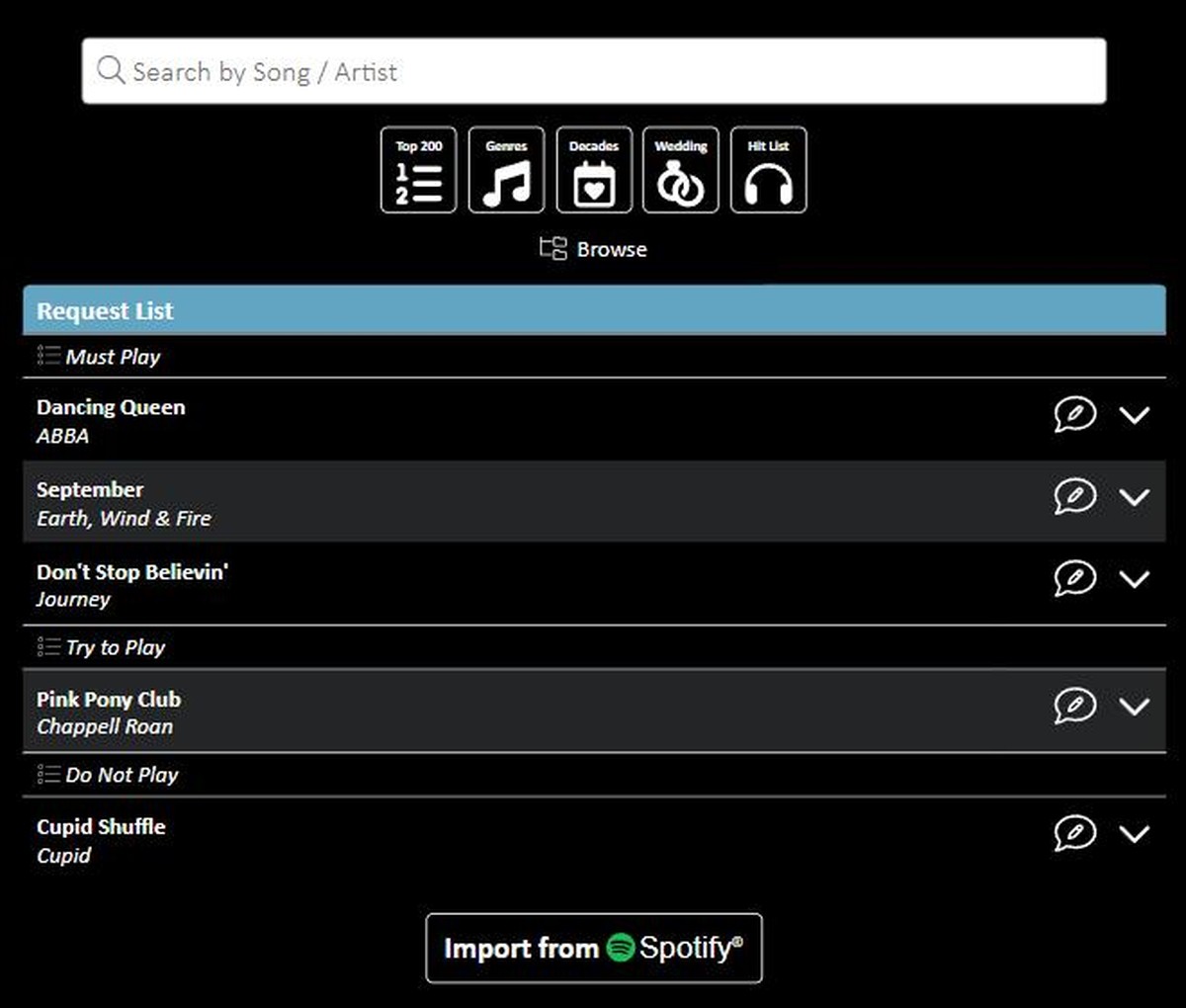Click the Try to Play list icon
The image size is (1186, 1008).
(48, 647)
